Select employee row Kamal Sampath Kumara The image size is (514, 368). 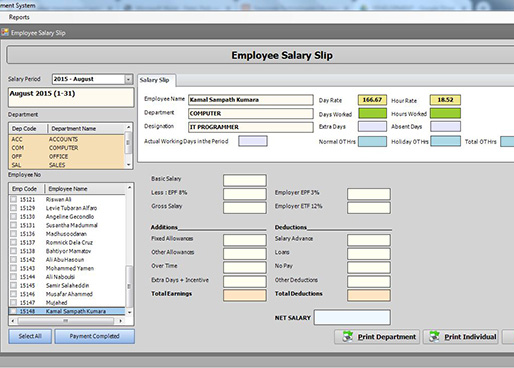click(67, 311)
